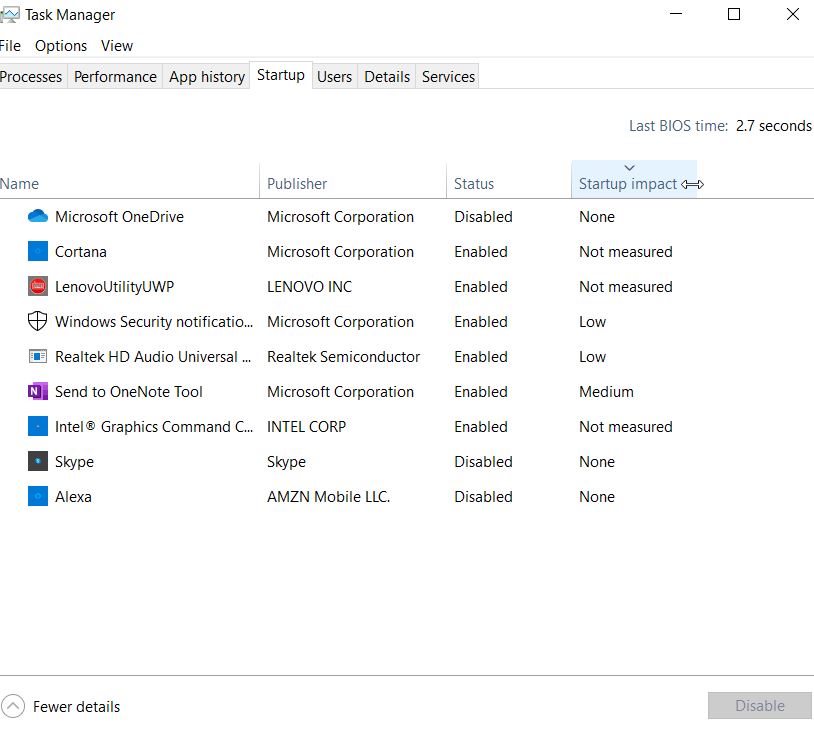Click OneDrive's Disabled status cell
The height and width of the screenshot is (730, 814).
click(483, 217)
